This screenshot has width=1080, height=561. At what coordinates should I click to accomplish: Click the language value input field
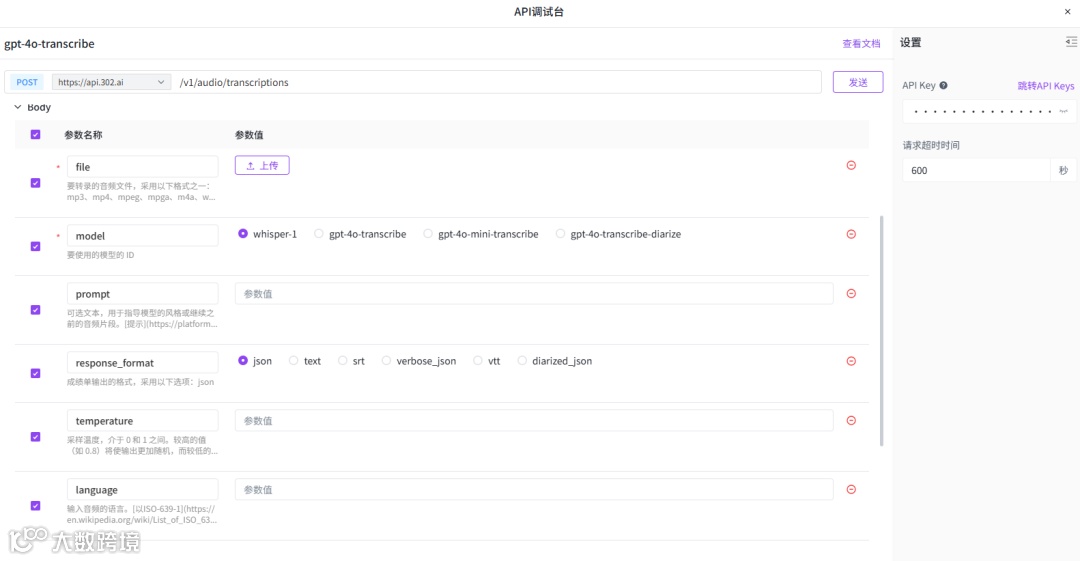tap(534, 489)
